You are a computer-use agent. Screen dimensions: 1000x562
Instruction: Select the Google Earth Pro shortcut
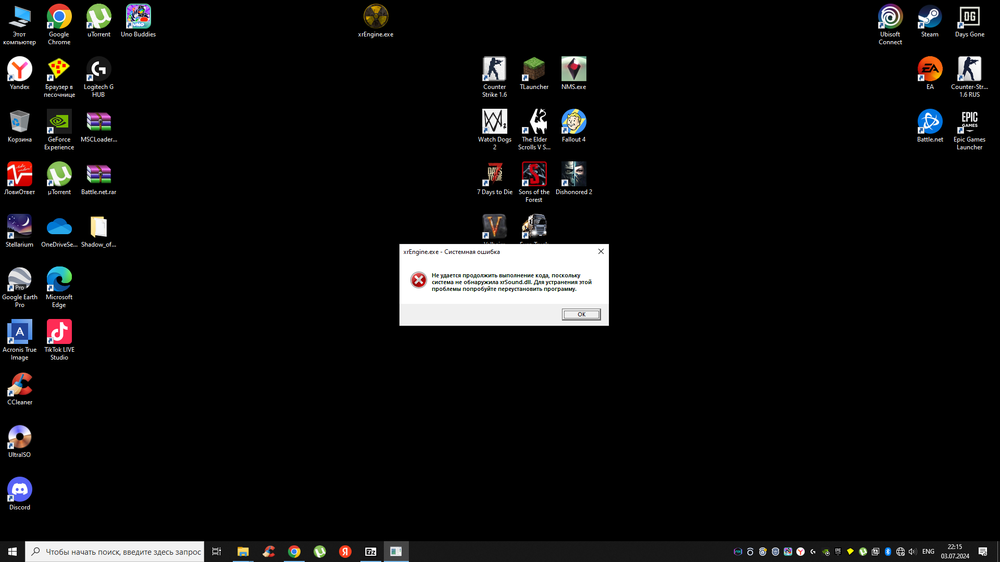point(20,287)
